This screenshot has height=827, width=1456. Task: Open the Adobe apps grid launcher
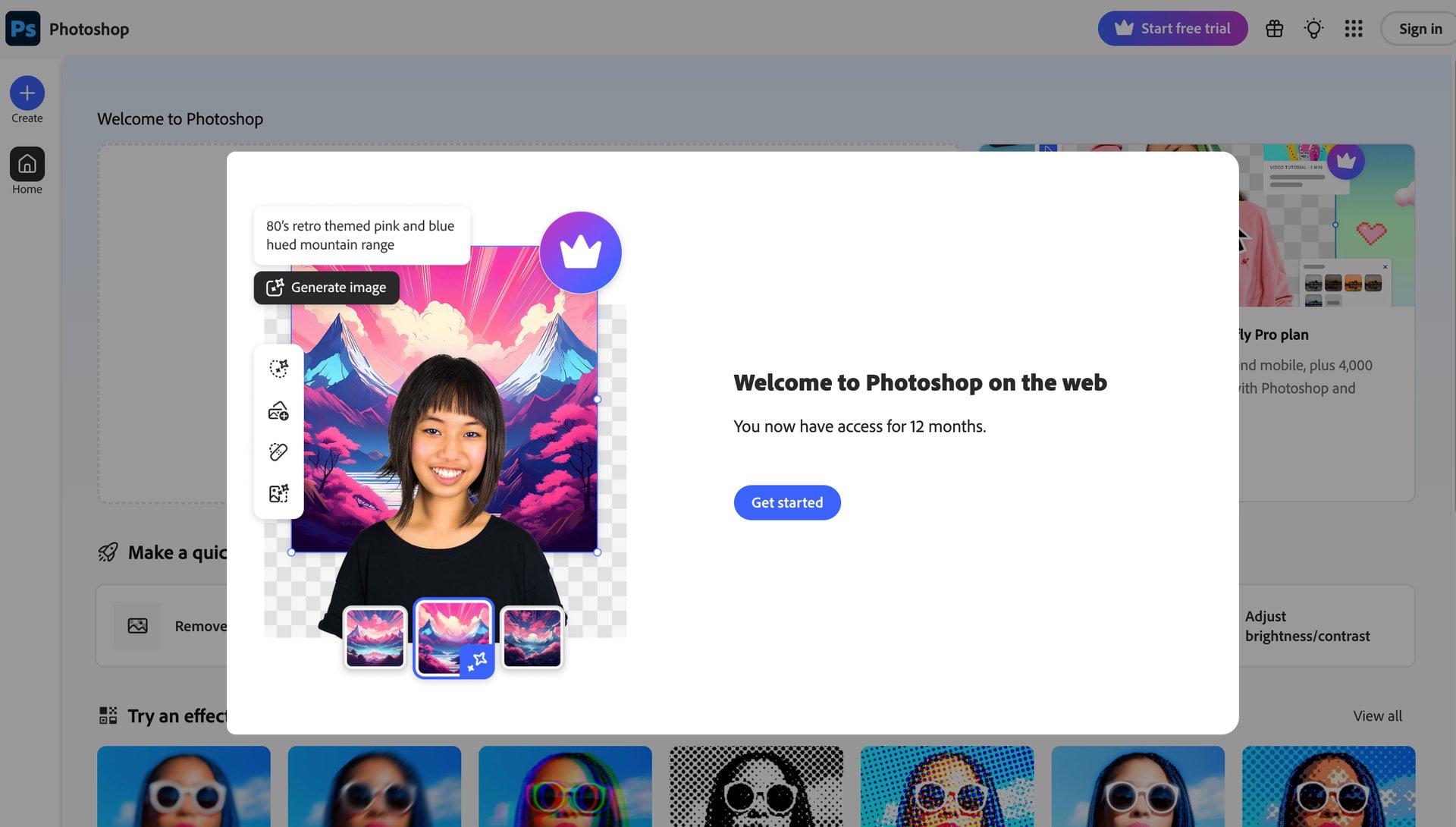[x=1353, y=28]
